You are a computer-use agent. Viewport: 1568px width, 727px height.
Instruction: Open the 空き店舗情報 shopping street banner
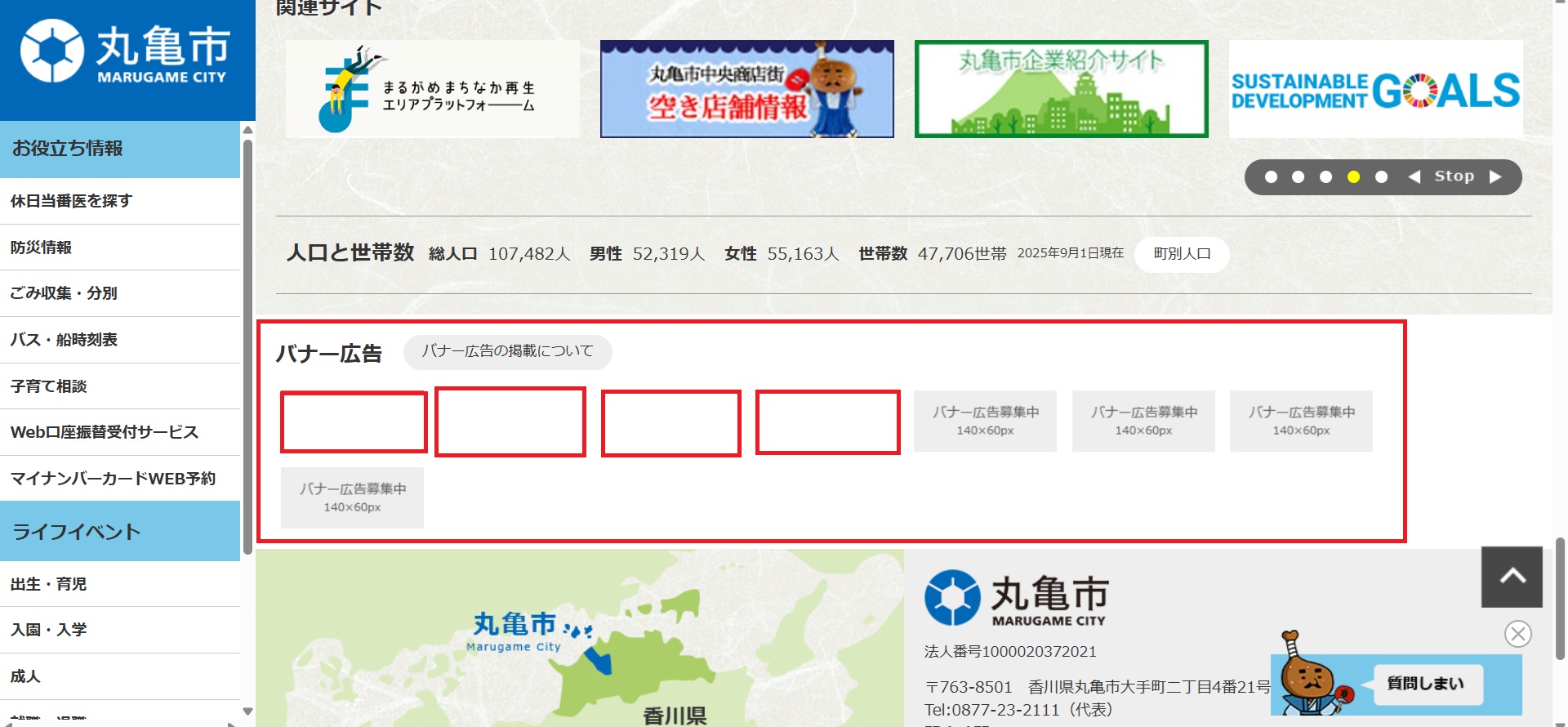click(746, 89)
